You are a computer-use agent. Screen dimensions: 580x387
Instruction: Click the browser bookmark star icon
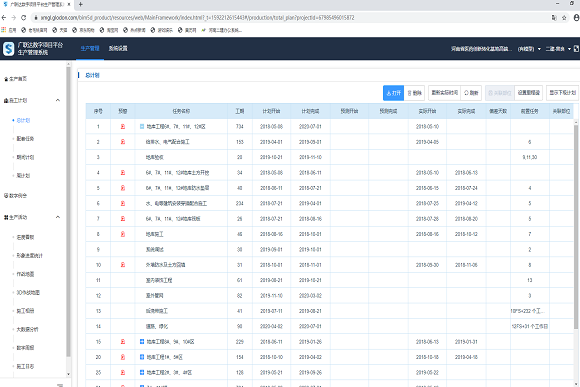pyautogui.click(x=564, y=18)
